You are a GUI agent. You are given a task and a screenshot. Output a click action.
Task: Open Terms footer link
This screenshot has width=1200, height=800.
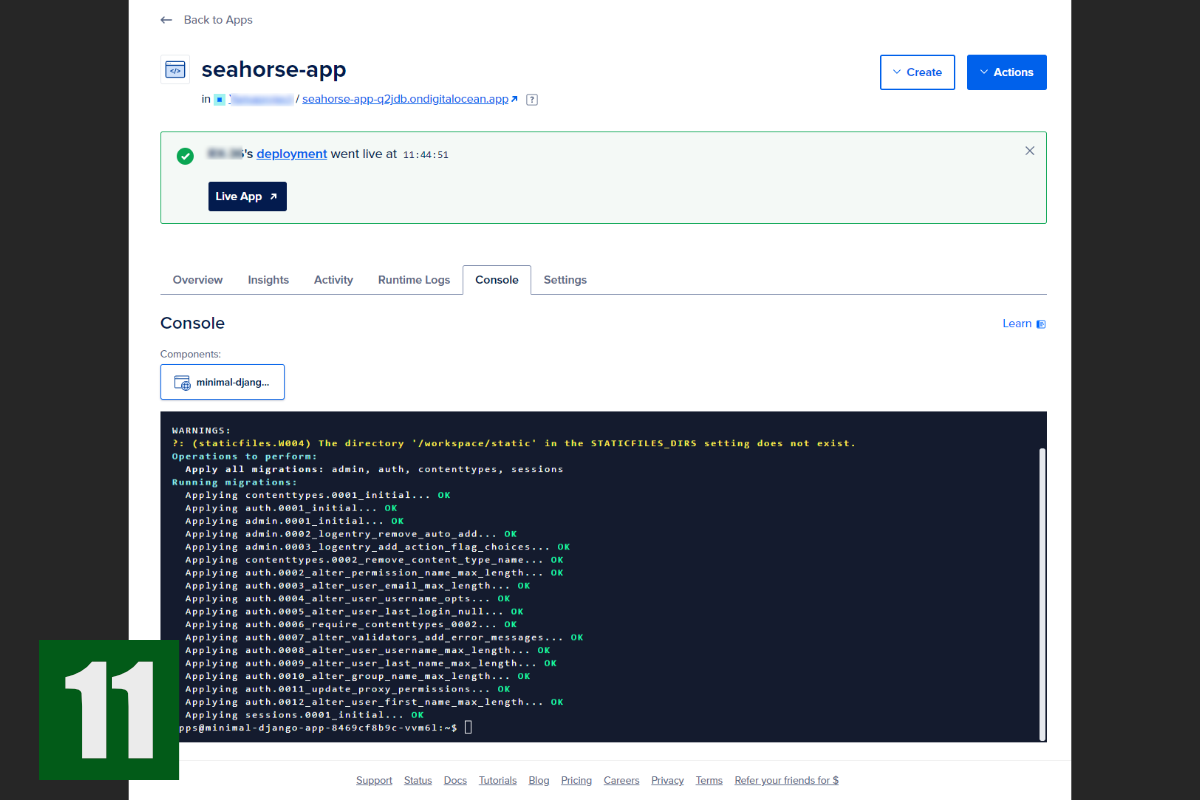[709, 780]
